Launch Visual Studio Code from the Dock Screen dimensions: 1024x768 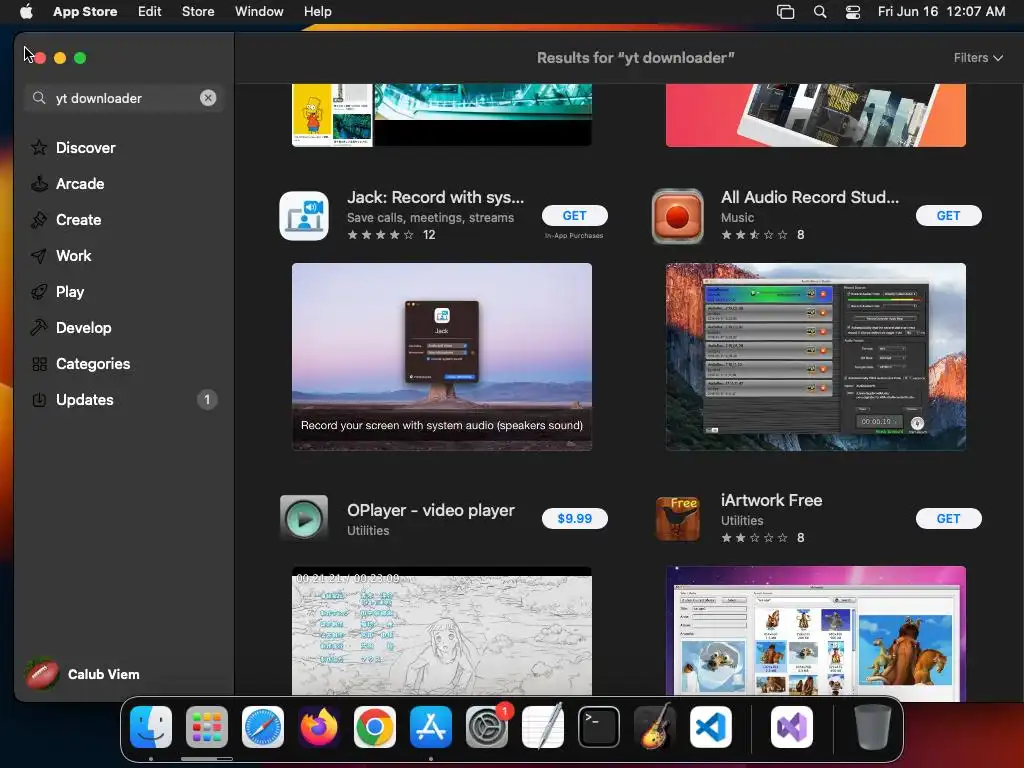pyautogui.click(x=711, y=727)
